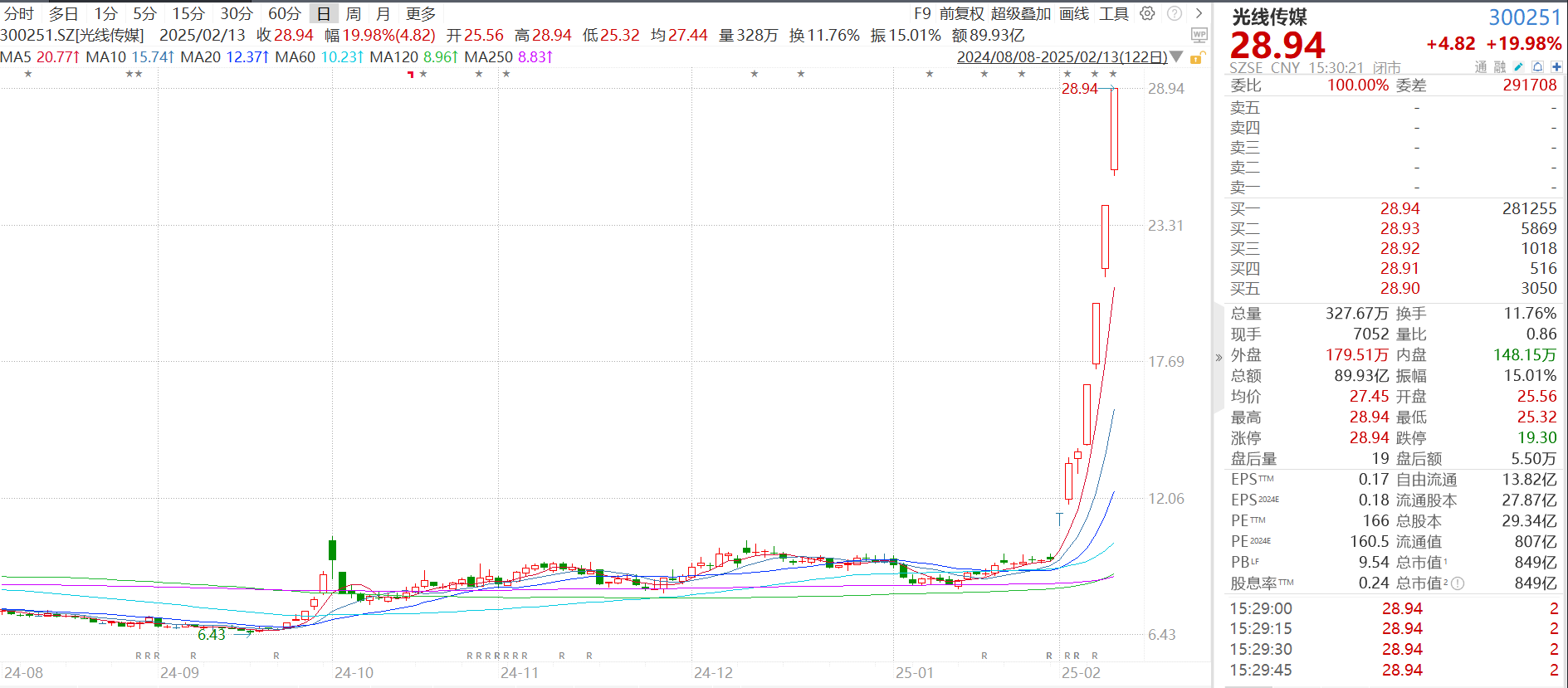
Task: Click info icon beside 总市值2
Action: tap(1458, 583)
